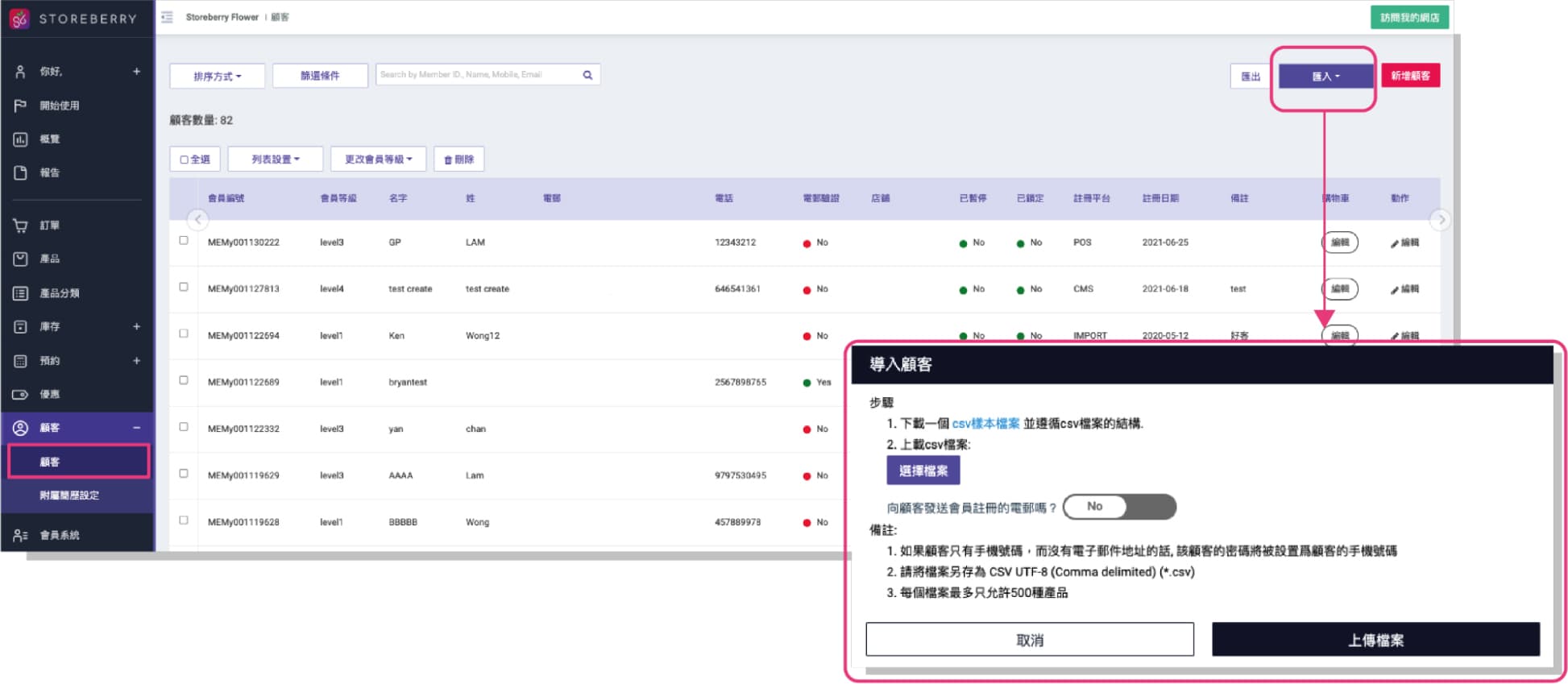Screen dimensions: 1568x684
Task: Click 會員等級 column header
Action: 338,198
